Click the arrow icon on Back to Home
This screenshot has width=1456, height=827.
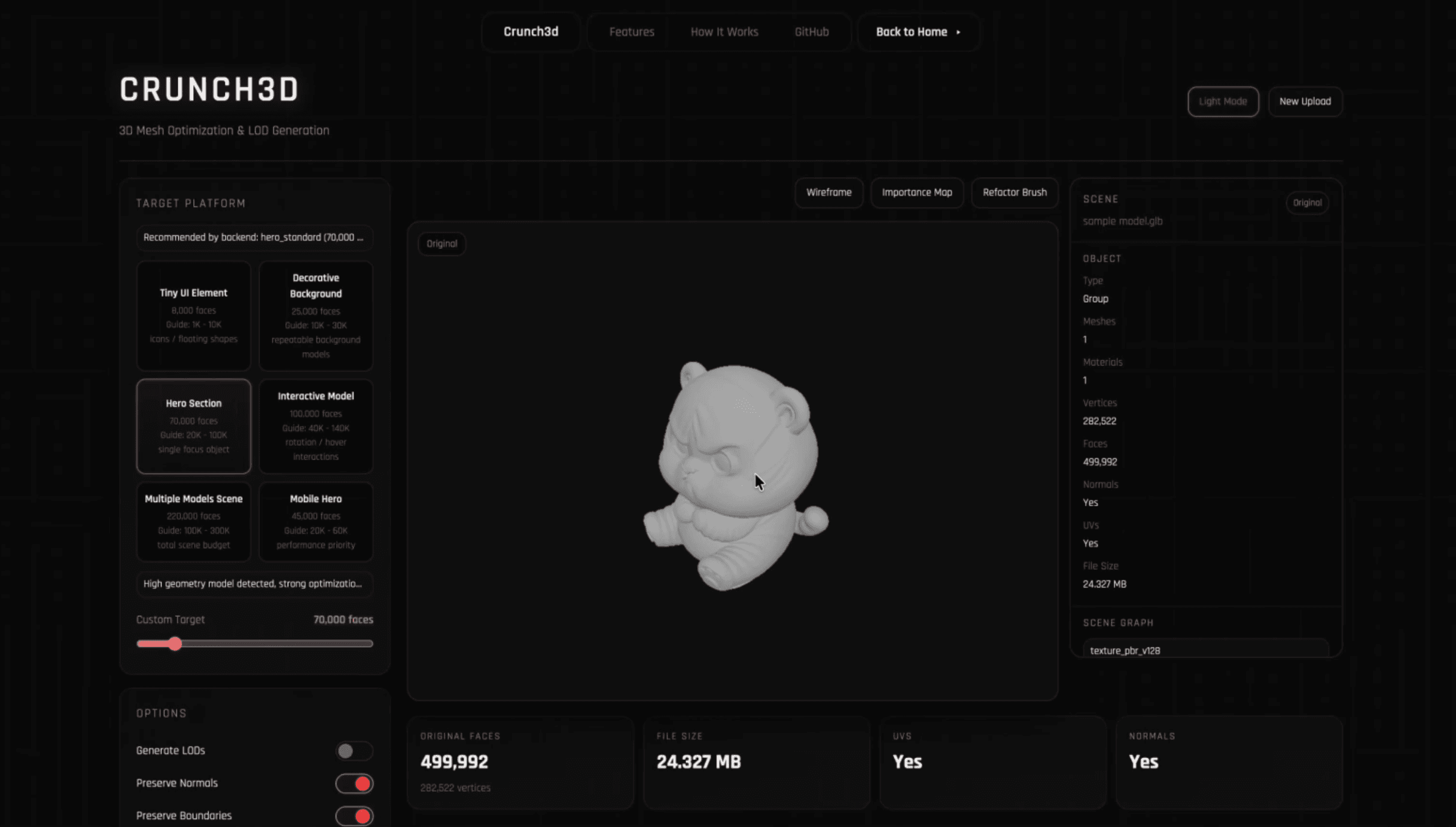click(x=958, y=32)
